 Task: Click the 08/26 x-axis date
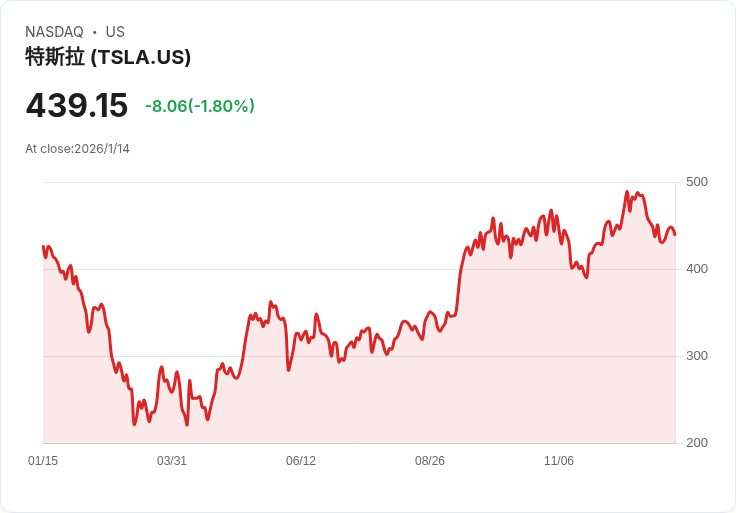430,461
